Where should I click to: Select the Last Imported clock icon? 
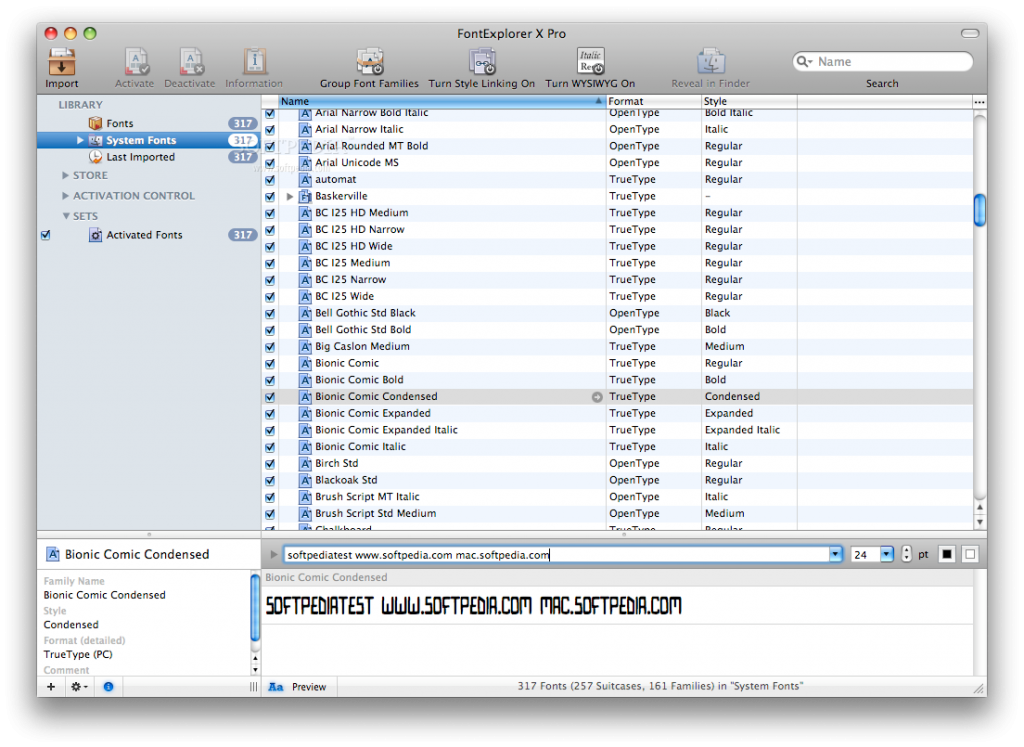coord(95,157)
